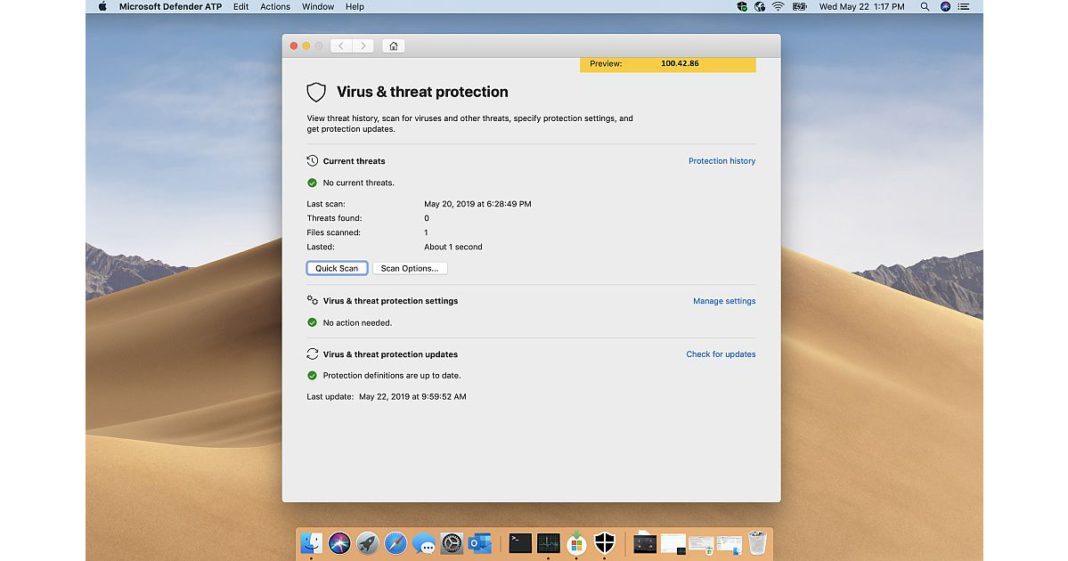Go to Defender home screen
The height and width of the screenshot is (561, 1068).
coord(393,46)
